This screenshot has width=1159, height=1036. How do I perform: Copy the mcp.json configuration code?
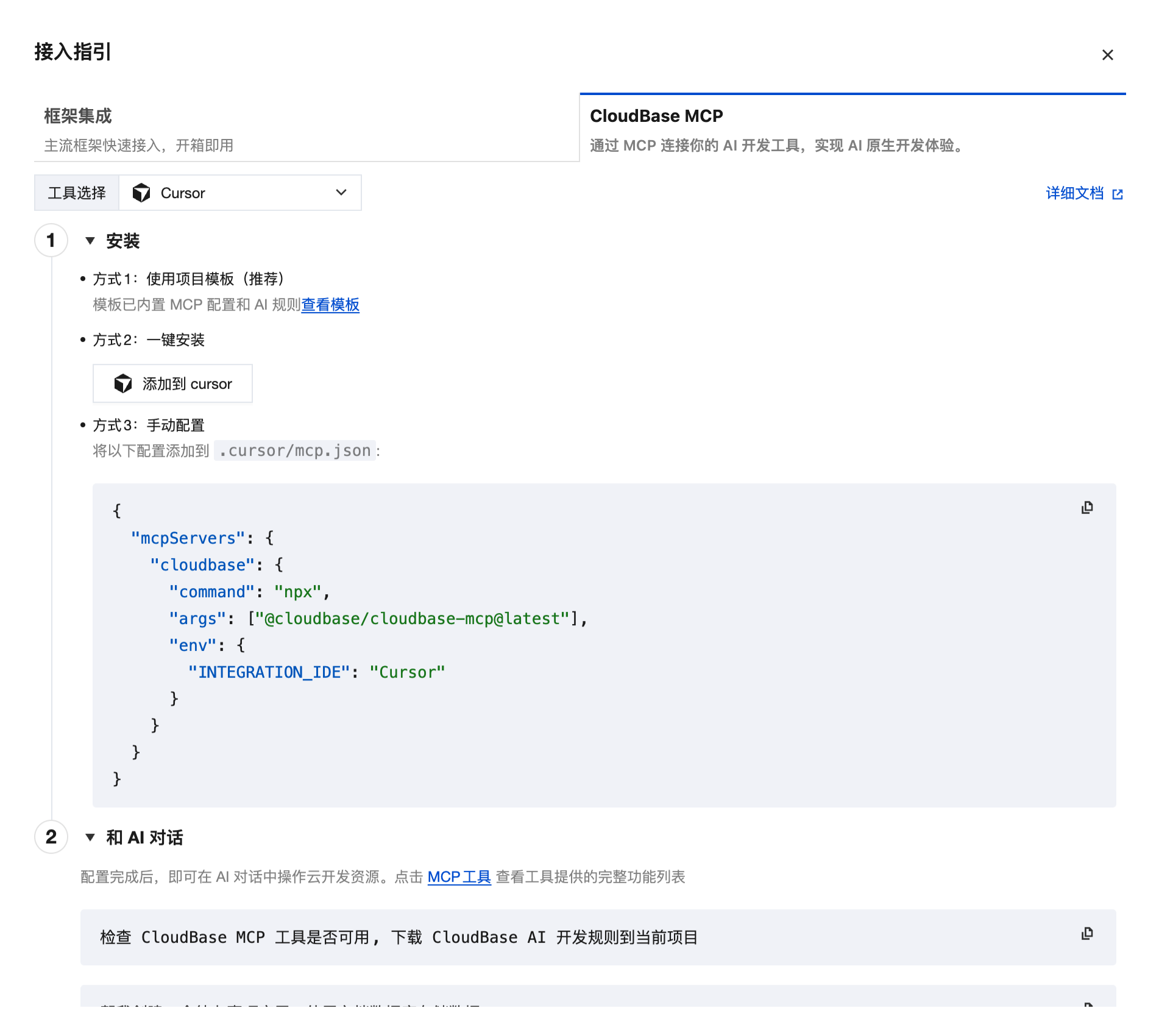click(x=1087, y=508)
